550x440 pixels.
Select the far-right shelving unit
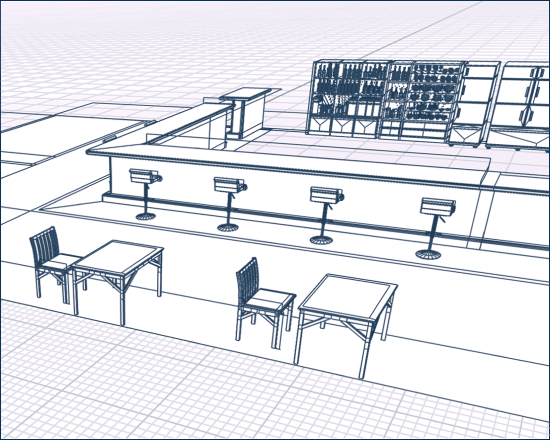coord(519,106)
